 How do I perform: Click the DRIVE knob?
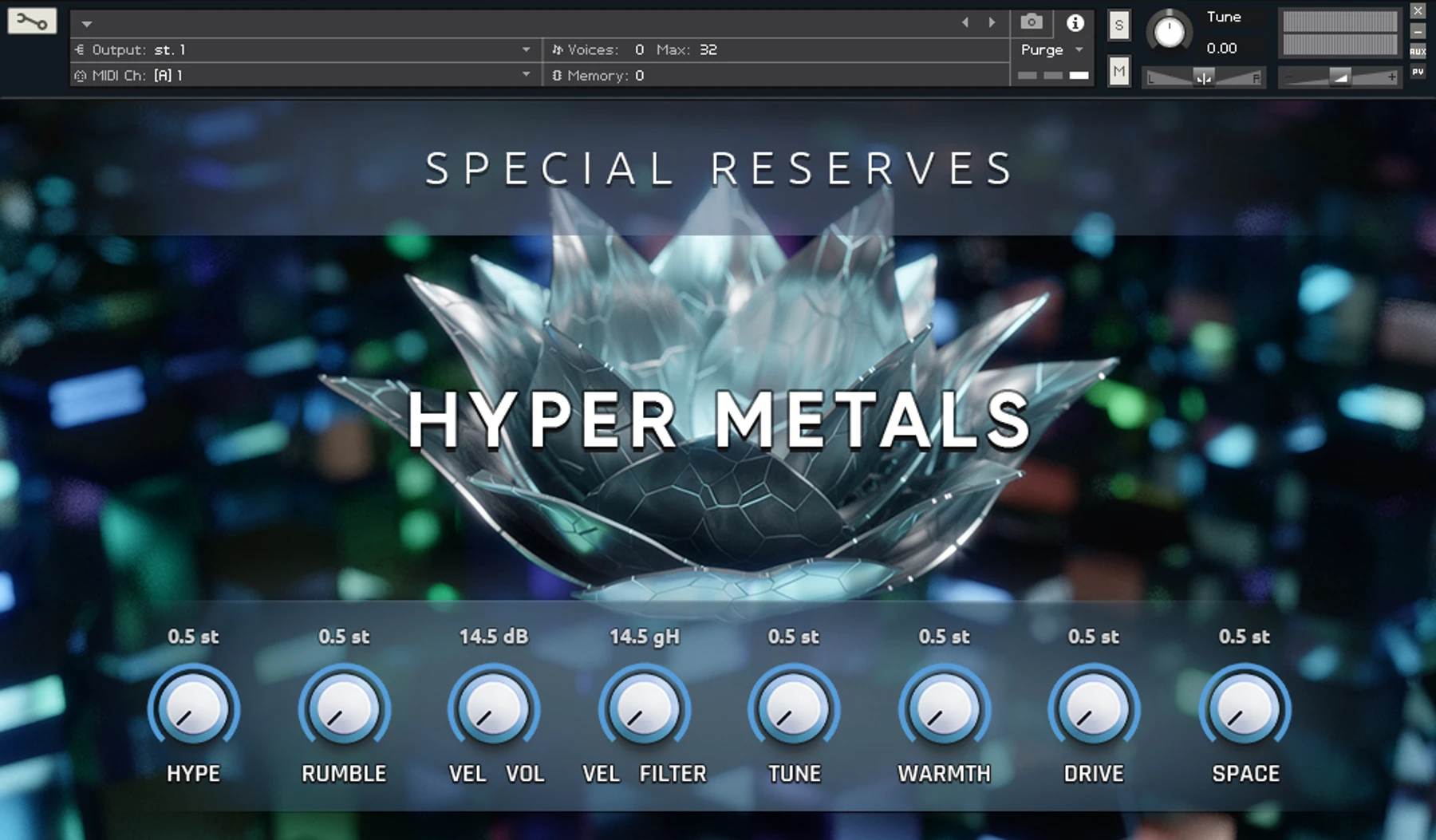click(1094, 708)
